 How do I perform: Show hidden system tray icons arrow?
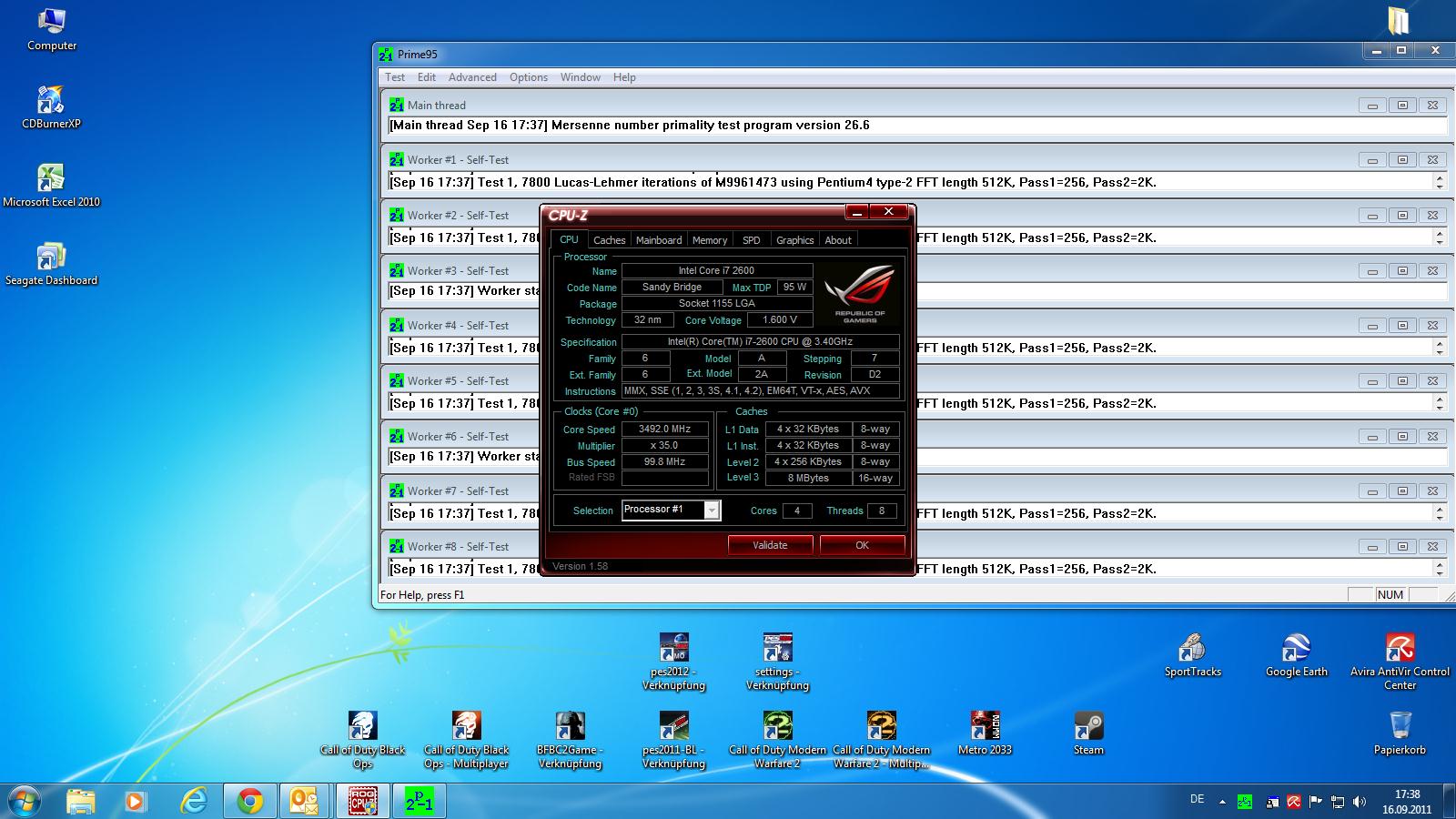point(1222,802)
